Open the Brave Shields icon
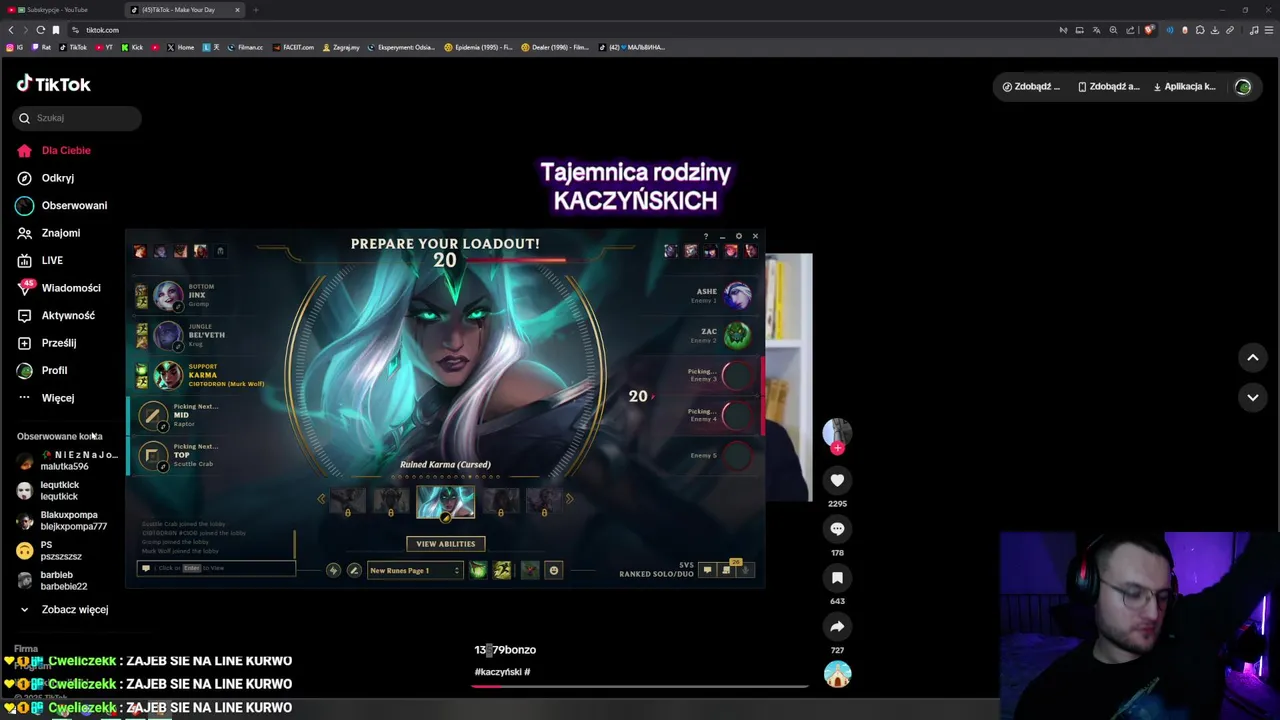Viewport: 1280px width, 720px height. pos(1150,30)
